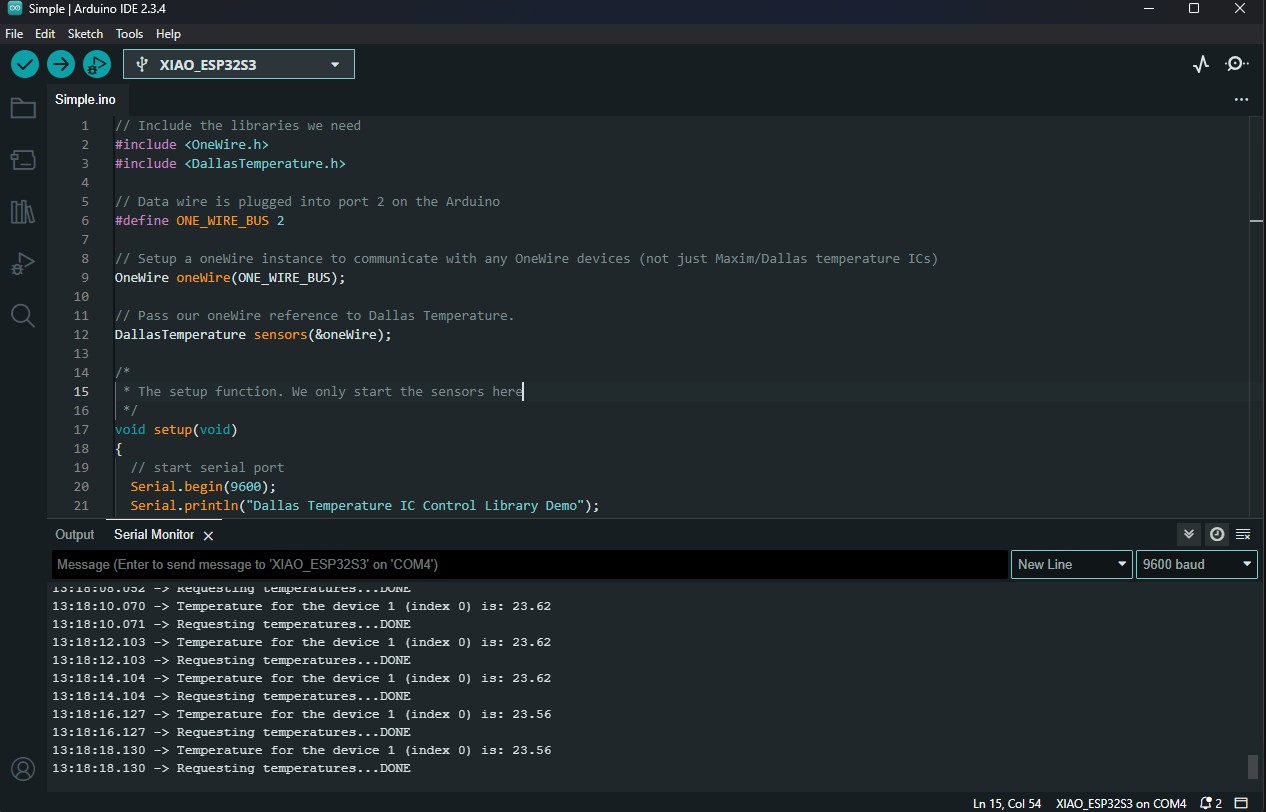1266x812 pixels.
Task: Open the Tools menu
Action: click(130, 33)
